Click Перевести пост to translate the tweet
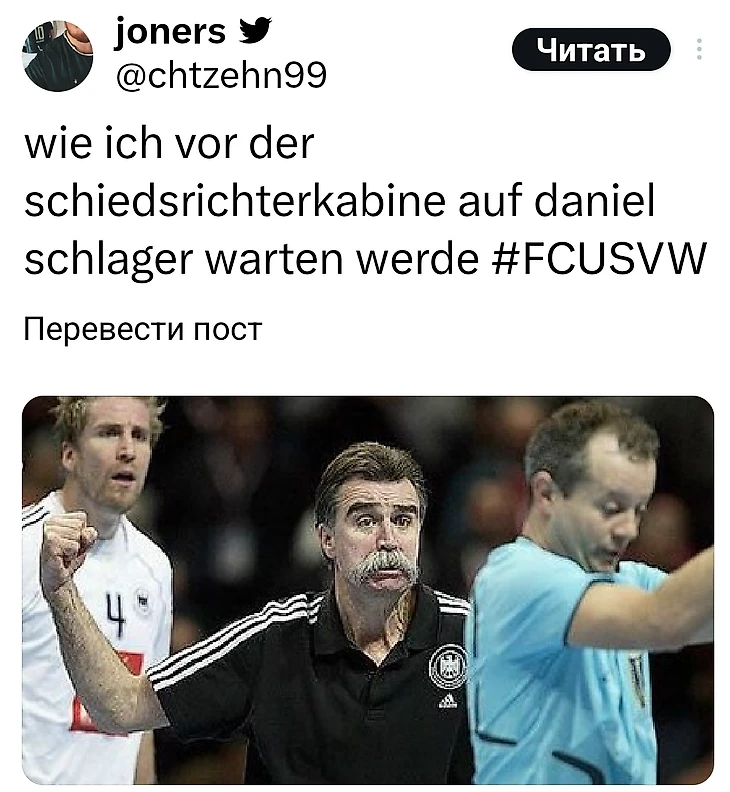Screen dimensions: 730x792 coord(143,329)
